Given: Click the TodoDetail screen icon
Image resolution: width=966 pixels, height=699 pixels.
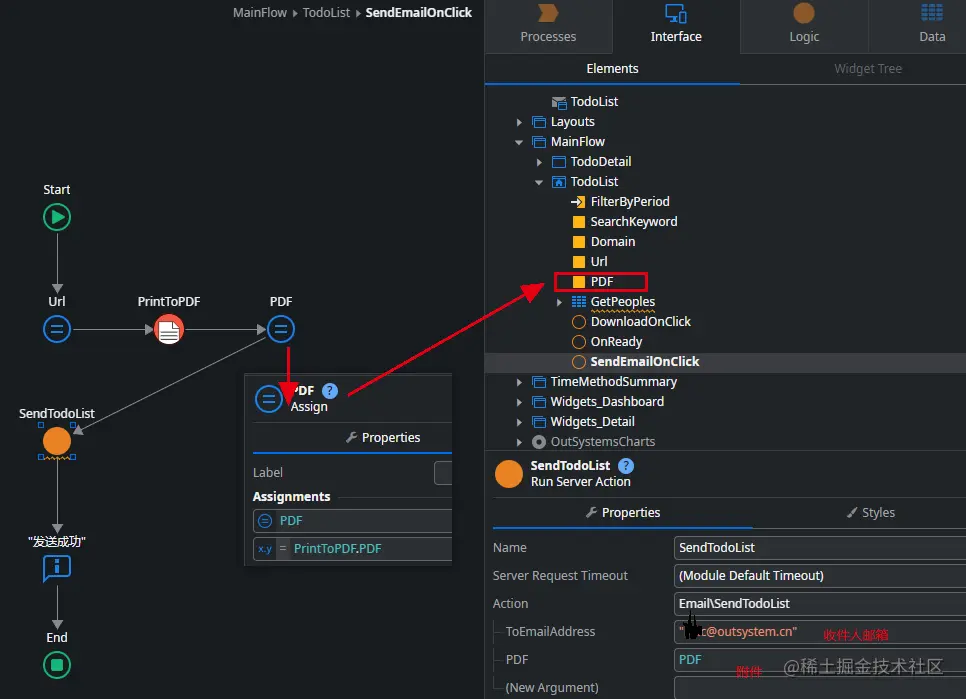Looking at the screenshot, I should (x=559, y=162).
